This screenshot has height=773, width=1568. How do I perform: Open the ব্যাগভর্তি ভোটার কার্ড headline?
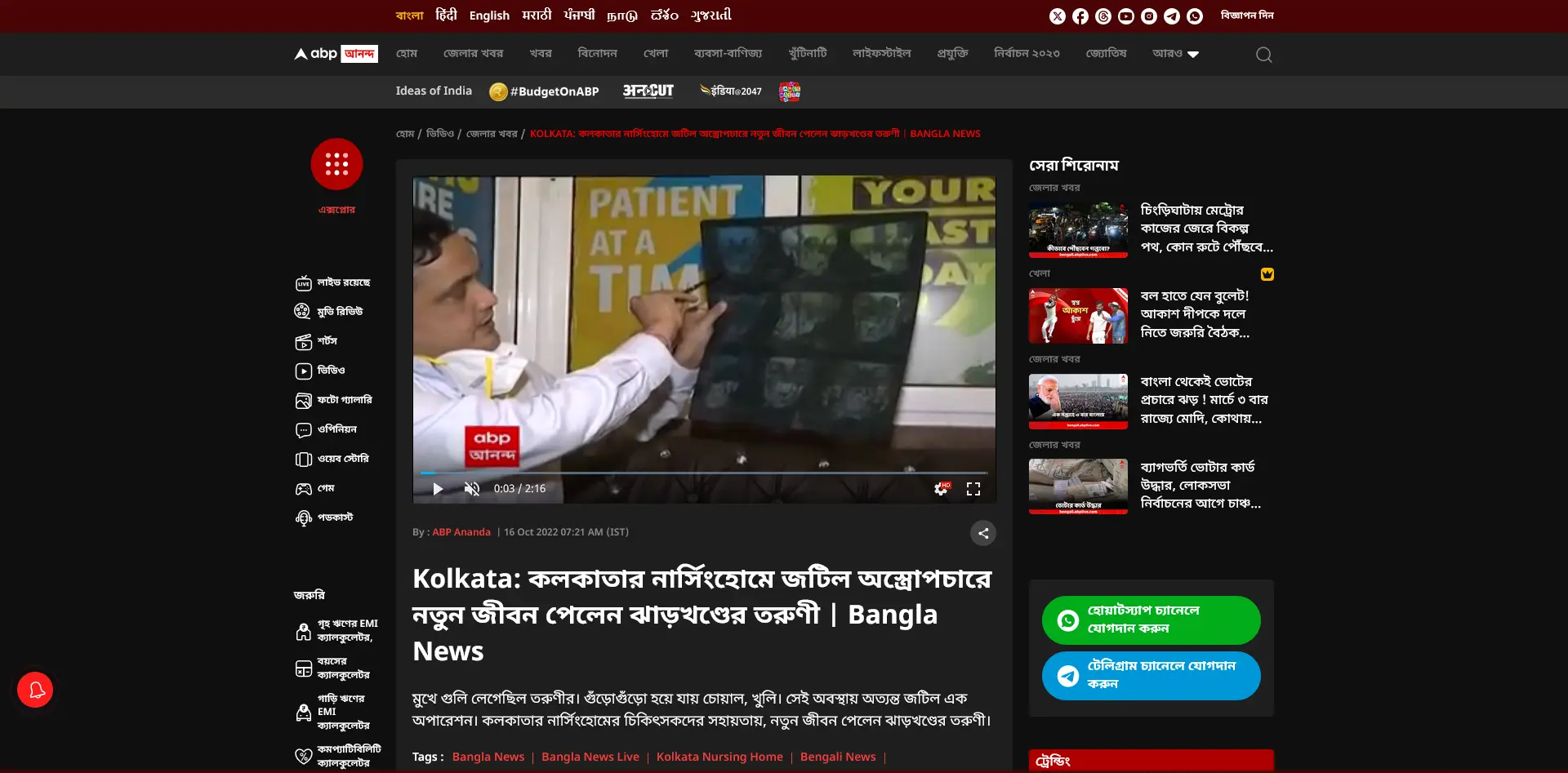(1200, 486)
